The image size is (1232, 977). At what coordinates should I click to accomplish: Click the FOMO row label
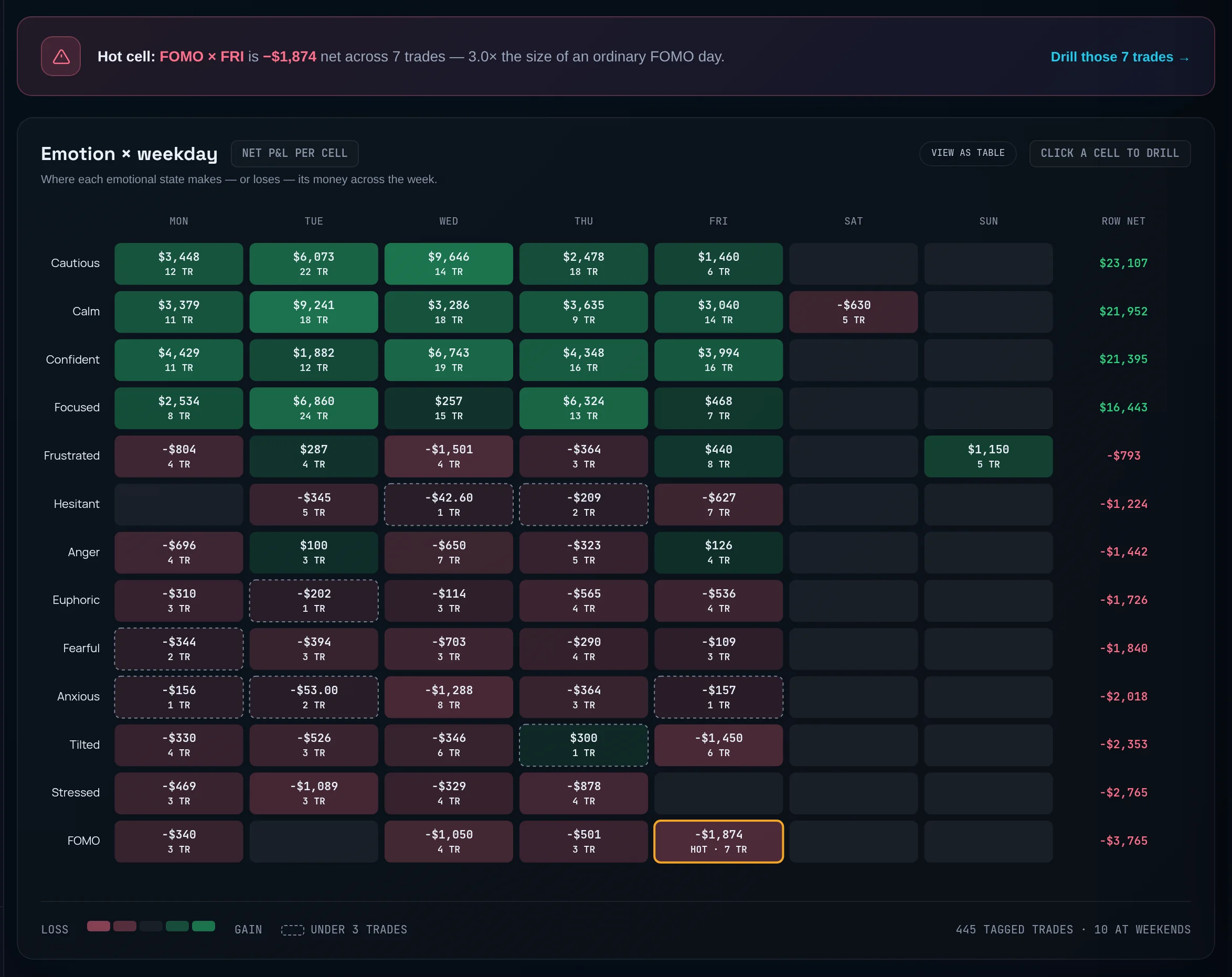point(83,841)
